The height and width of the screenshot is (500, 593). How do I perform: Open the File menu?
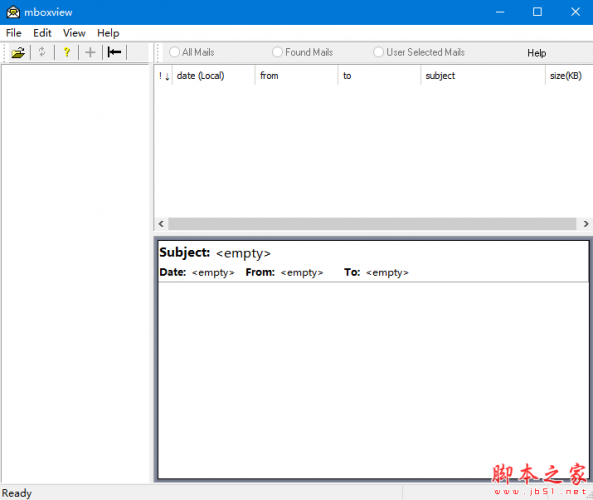click(x=14, y=33)
